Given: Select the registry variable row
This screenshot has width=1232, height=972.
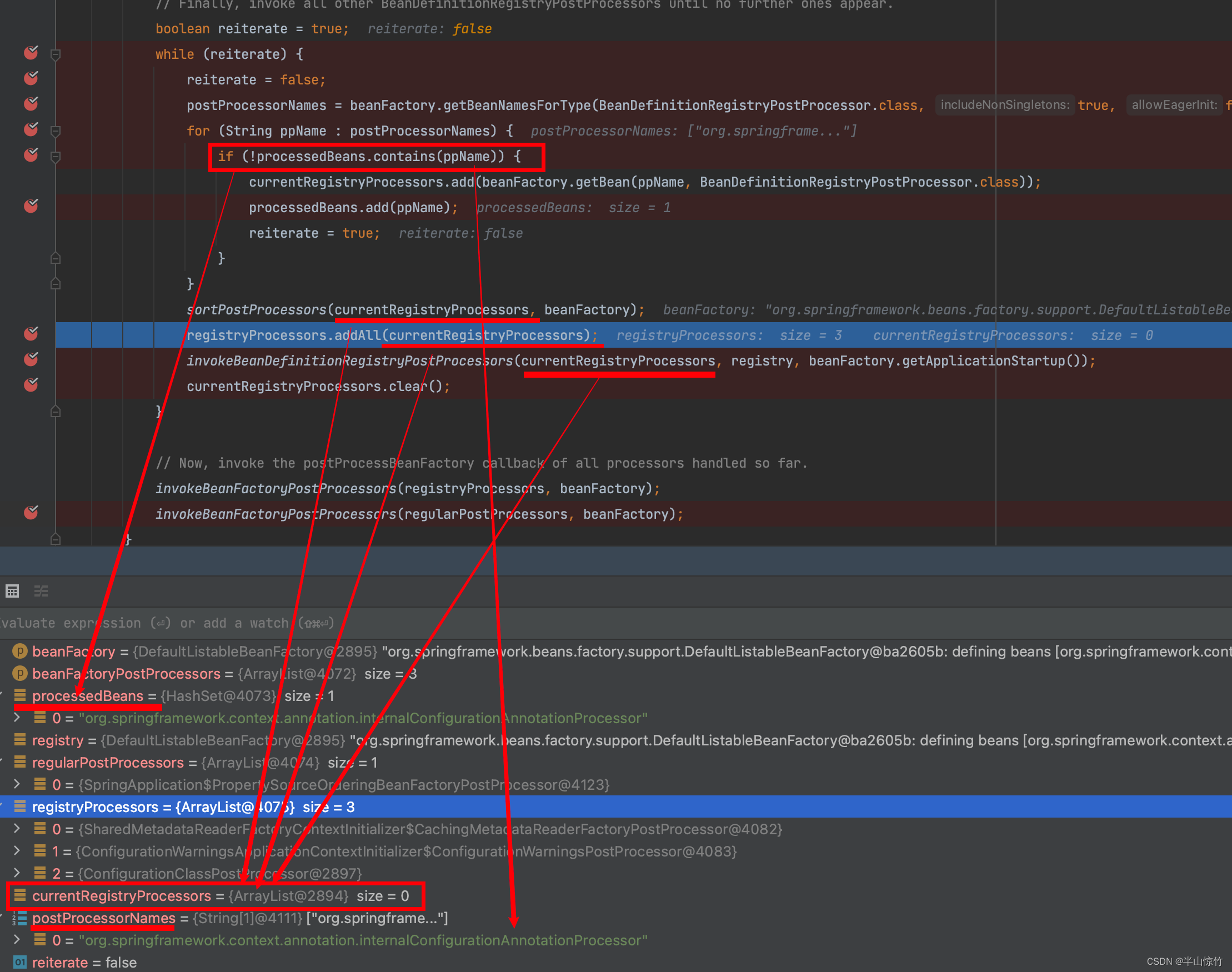Looking at the screenshot, I should [x=615, y=740].
